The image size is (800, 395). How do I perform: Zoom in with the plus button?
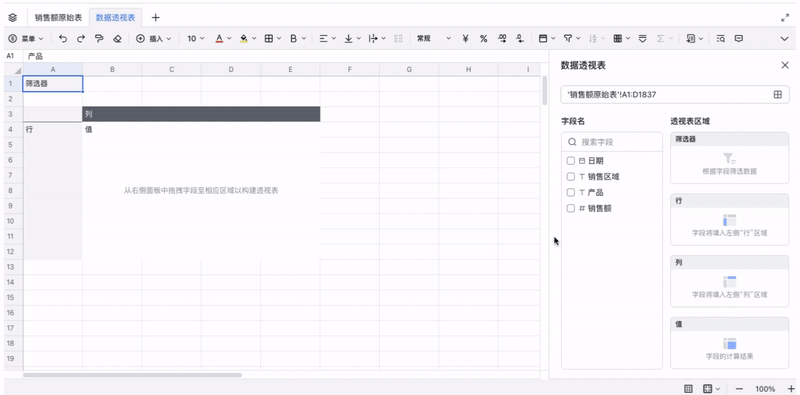click(791, 389)
